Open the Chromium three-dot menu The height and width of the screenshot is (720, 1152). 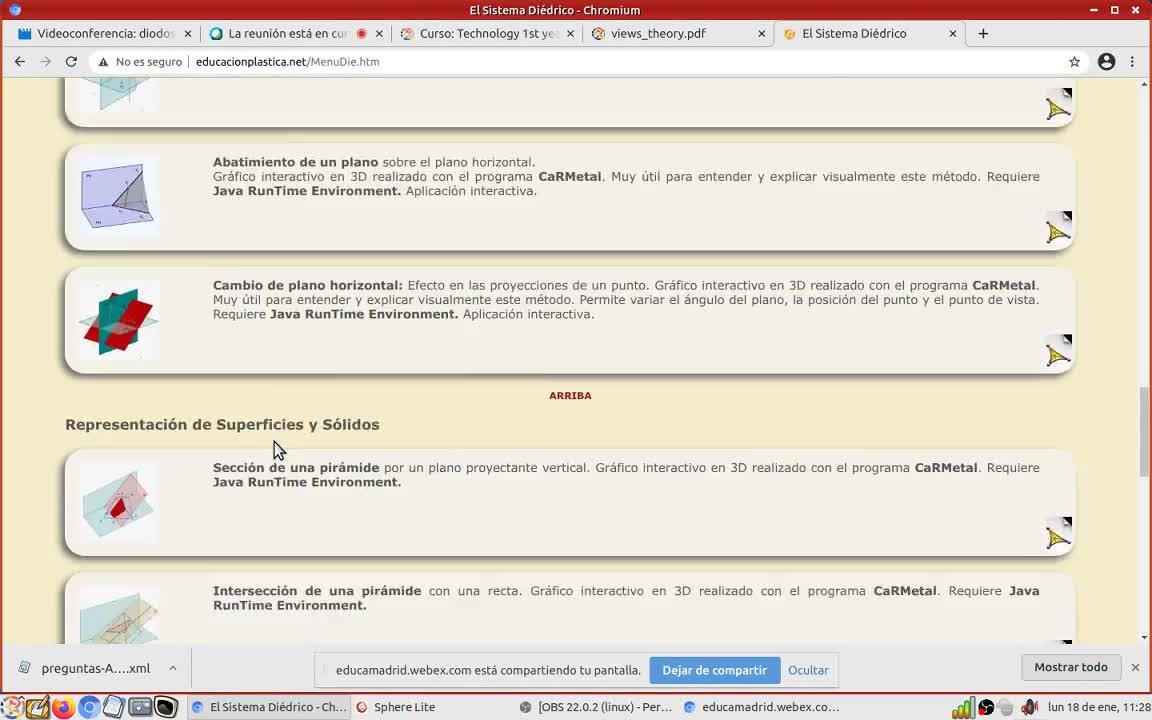(1132, 62)
